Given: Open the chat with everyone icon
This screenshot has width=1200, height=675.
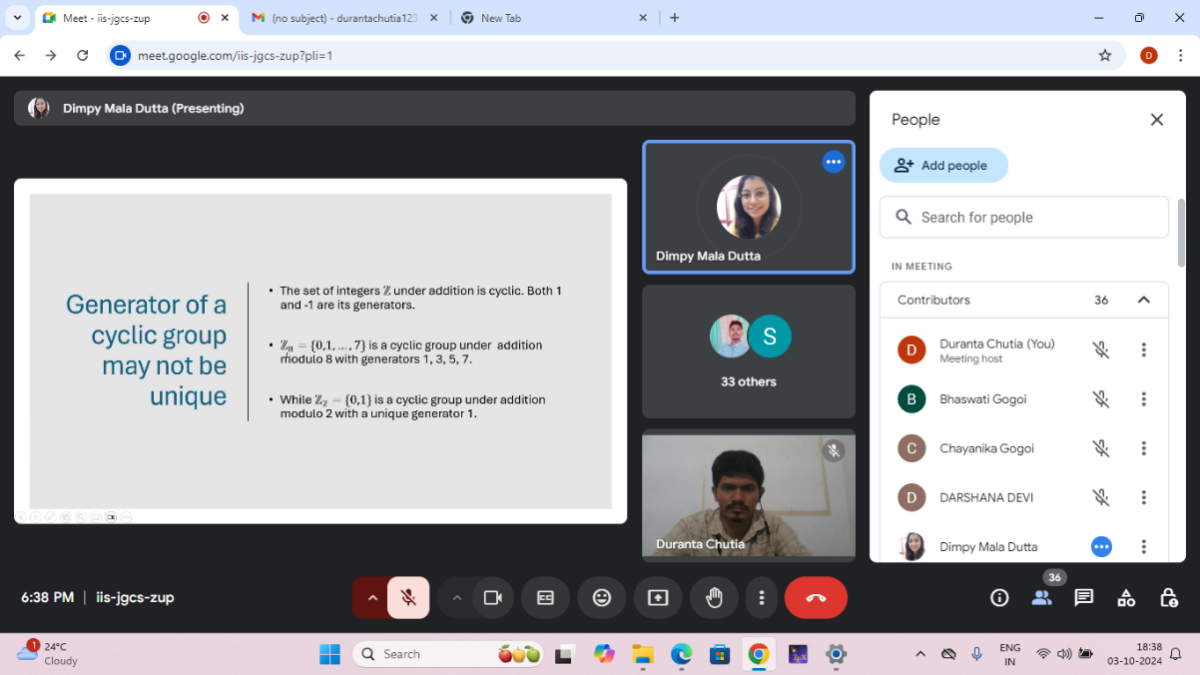Looking at the screenshot, I should [1083, 597].
